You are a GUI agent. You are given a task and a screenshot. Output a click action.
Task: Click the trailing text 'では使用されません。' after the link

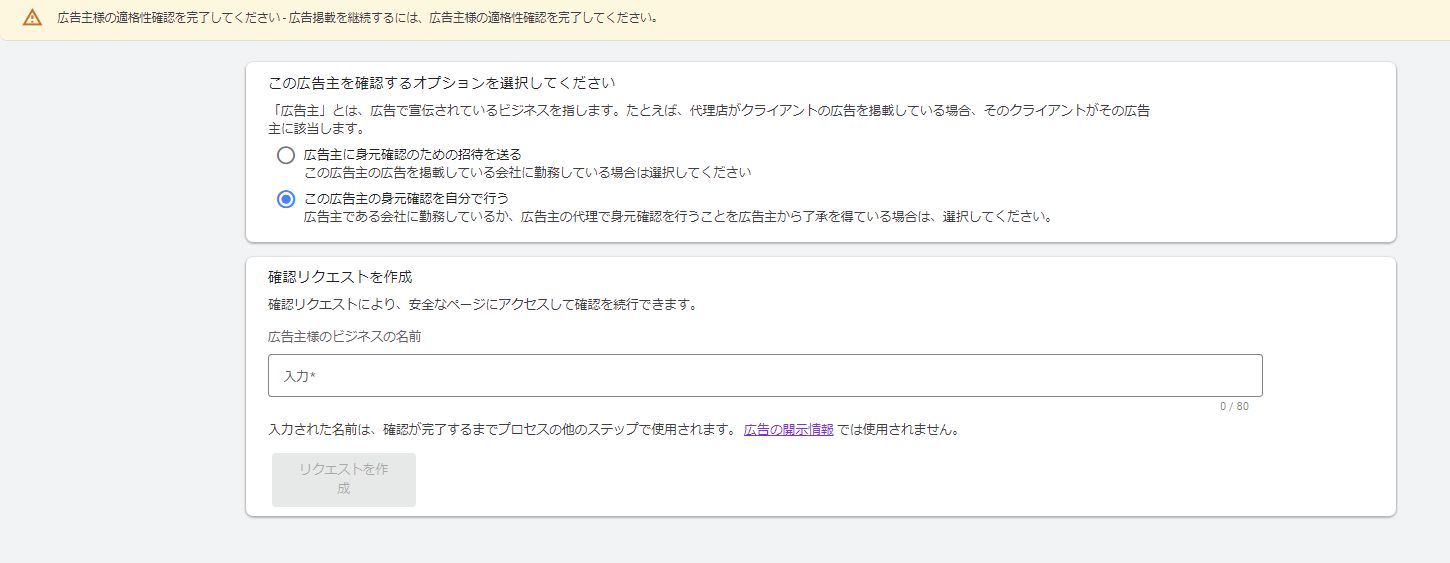pyautogui.click(x=898, y=431)
